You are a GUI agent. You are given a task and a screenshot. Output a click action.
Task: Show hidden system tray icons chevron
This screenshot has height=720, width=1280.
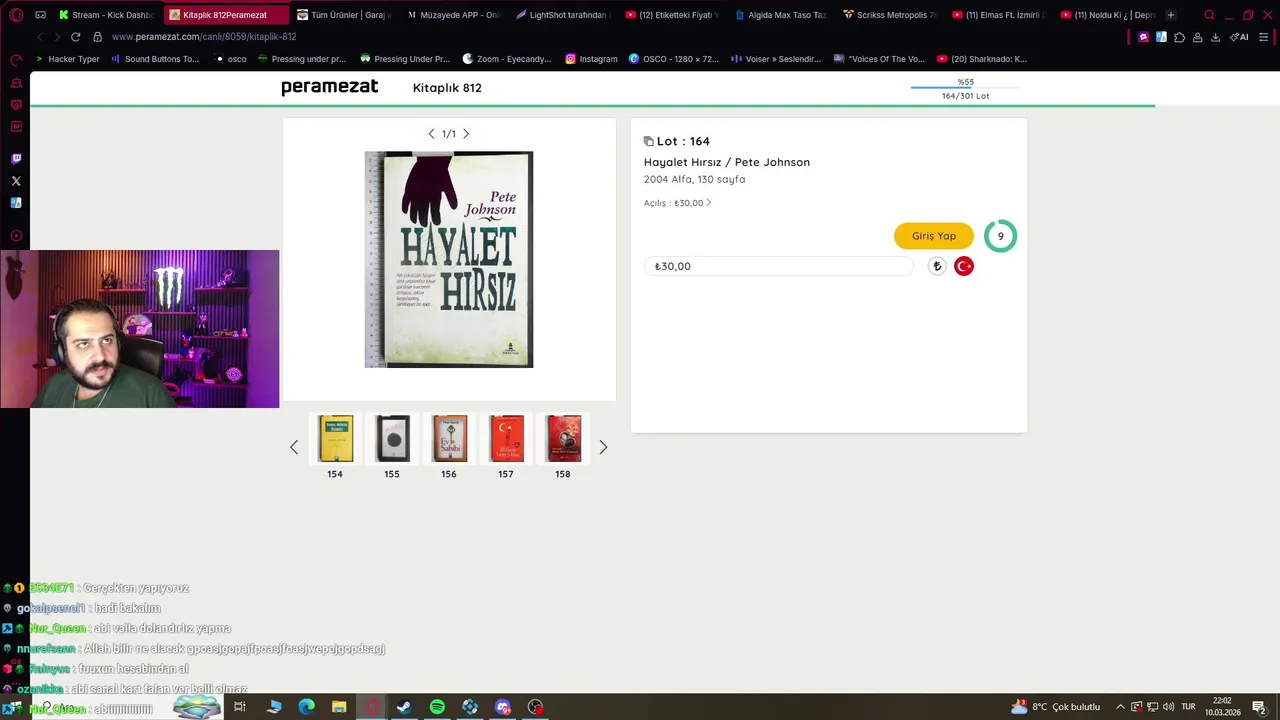tap(1120, 707)
